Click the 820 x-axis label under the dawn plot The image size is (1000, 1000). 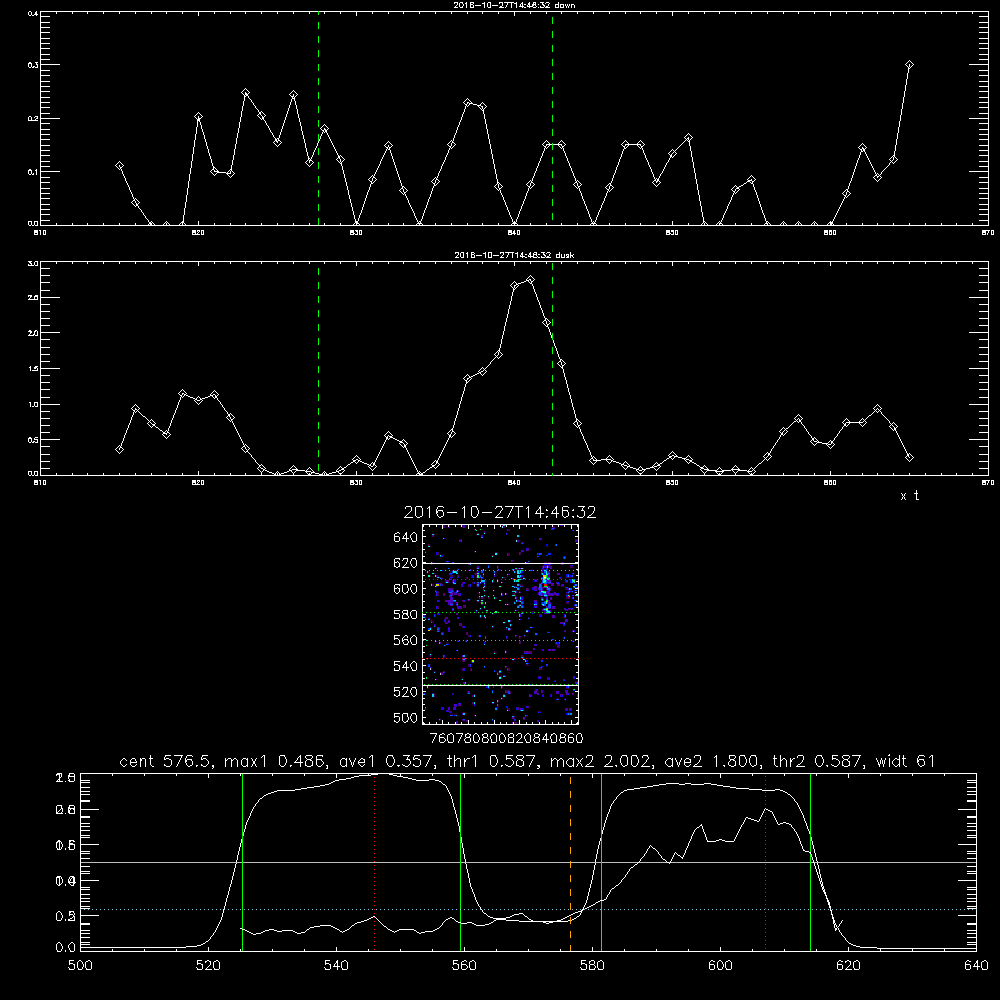click(x=198, y=233)
